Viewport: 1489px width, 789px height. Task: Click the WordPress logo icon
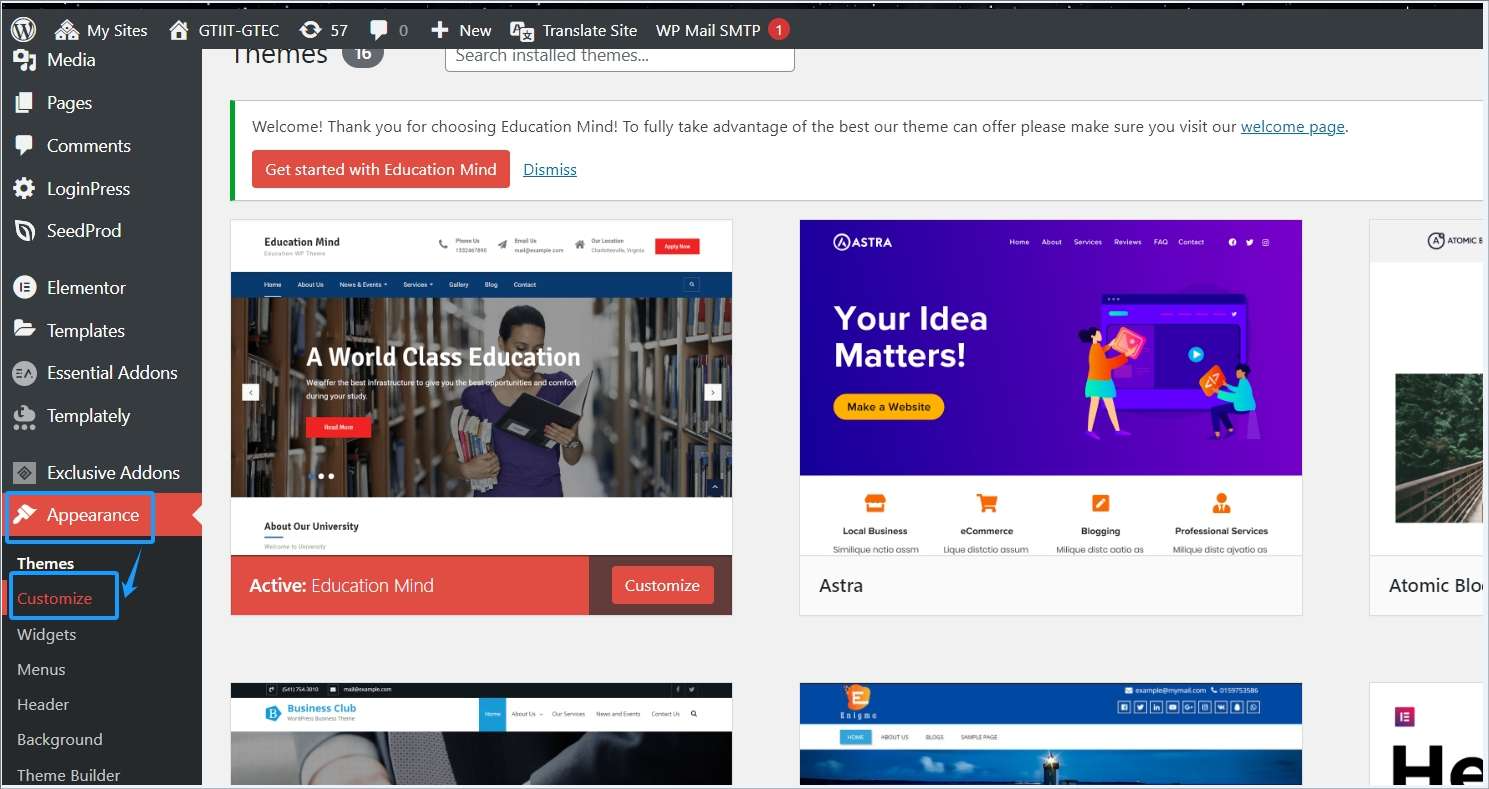[23, 29]
